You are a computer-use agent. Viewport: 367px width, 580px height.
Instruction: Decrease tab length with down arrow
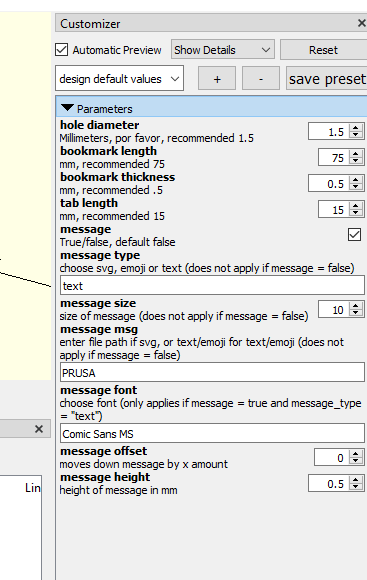(x=356, y=213)
